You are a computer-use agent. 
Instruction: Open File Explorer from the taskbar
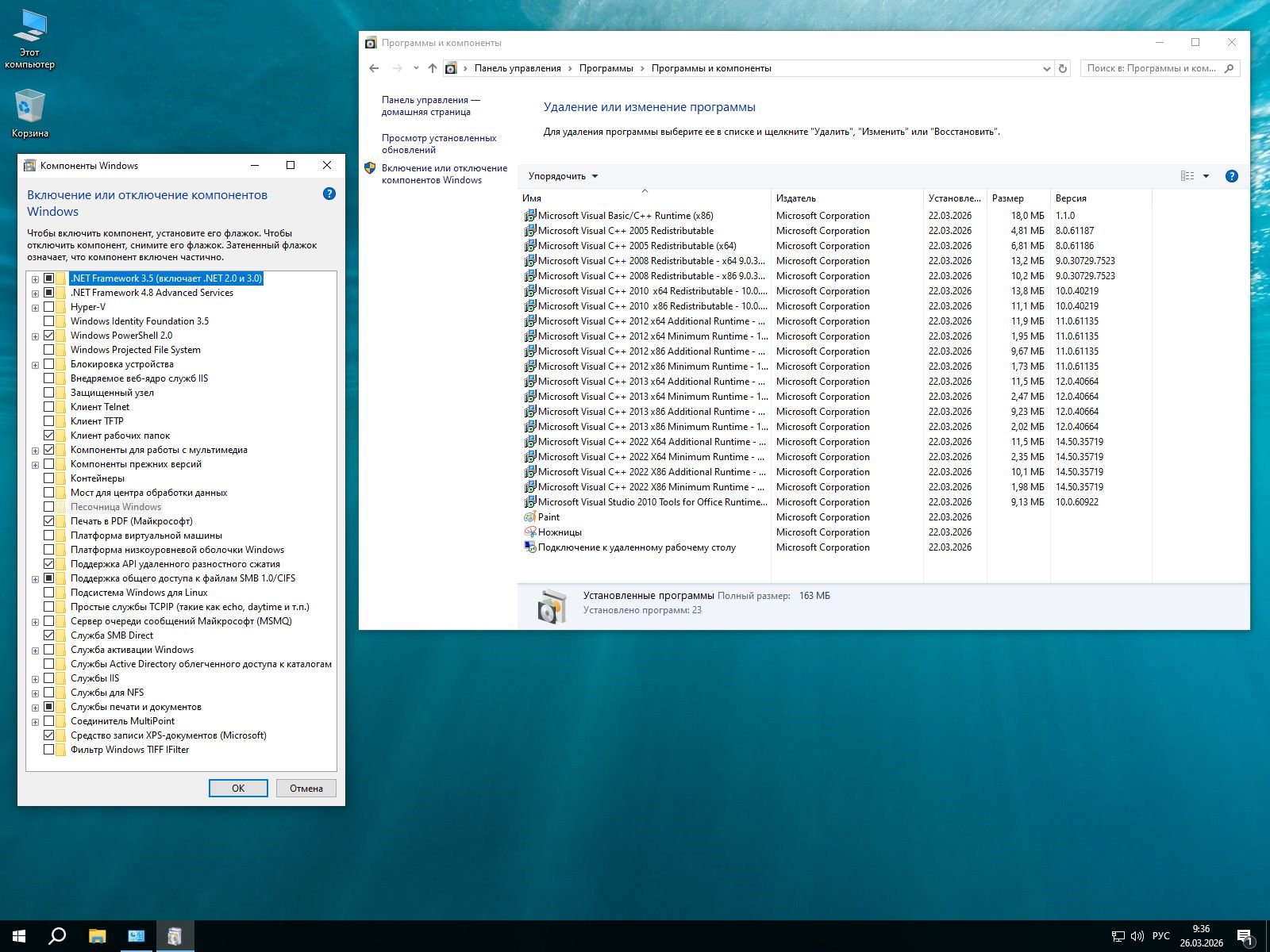97,936
